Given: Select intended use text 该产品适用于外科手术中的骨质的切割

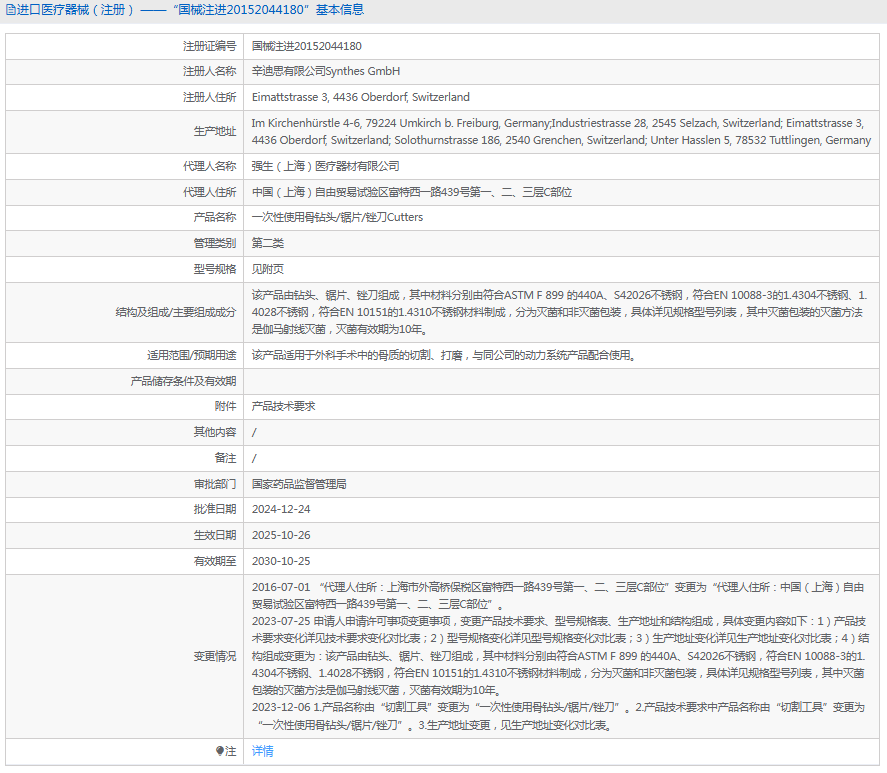Looking at the screenshot, I should tap(444, 355).
